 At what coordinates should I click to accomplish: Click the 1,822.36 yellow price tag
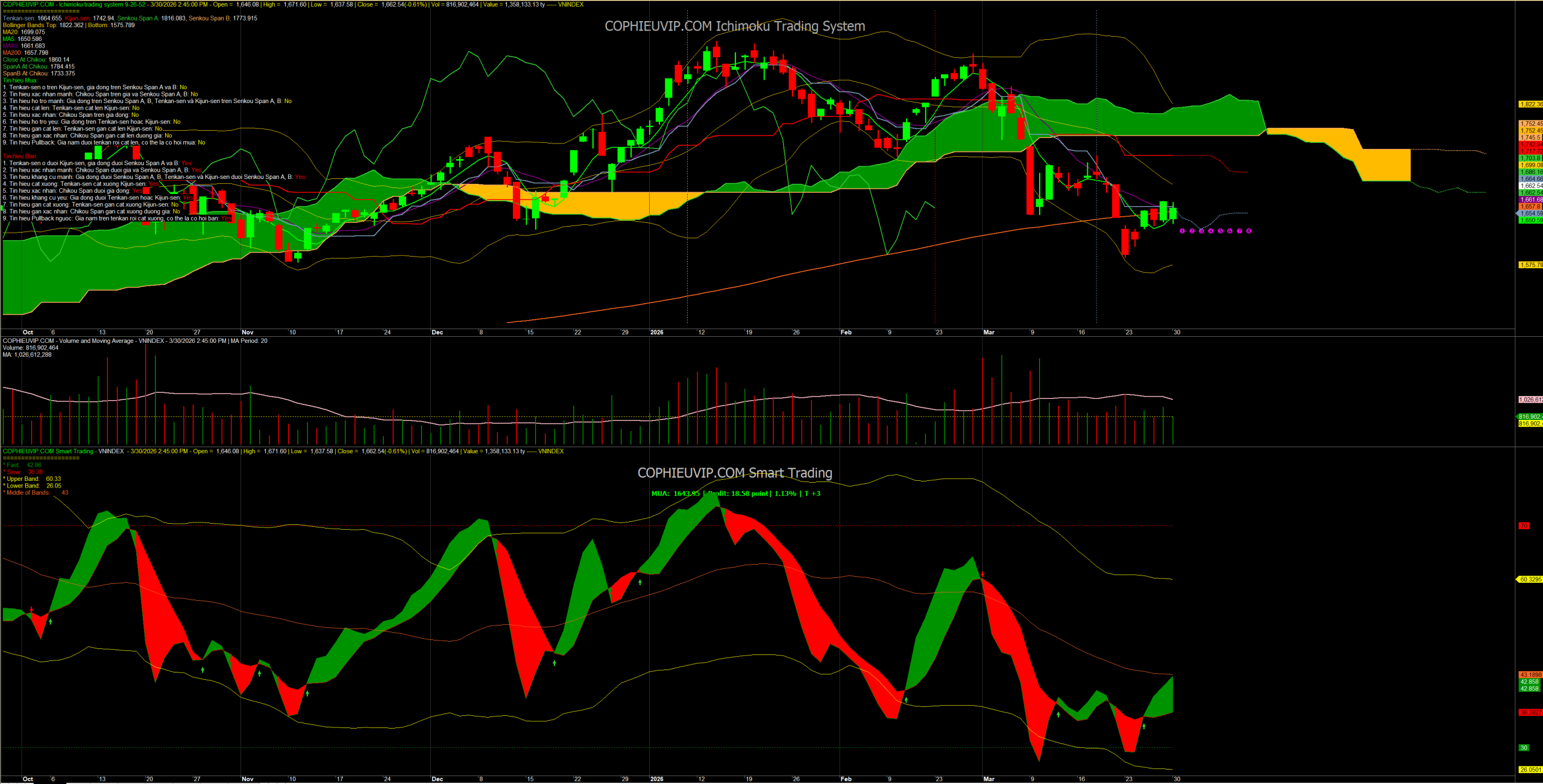[1530, 105]
